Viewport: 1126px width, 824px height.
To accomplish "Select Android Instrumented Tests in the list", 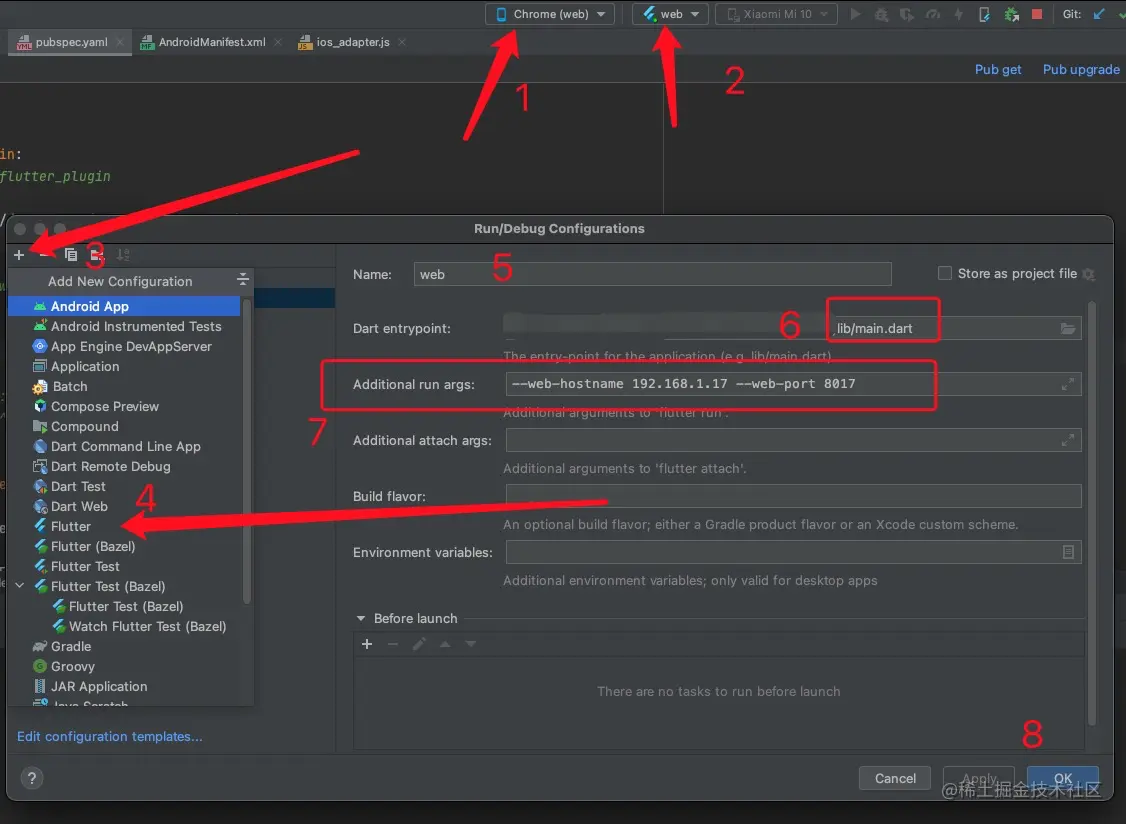I will (x=124, y=326).
